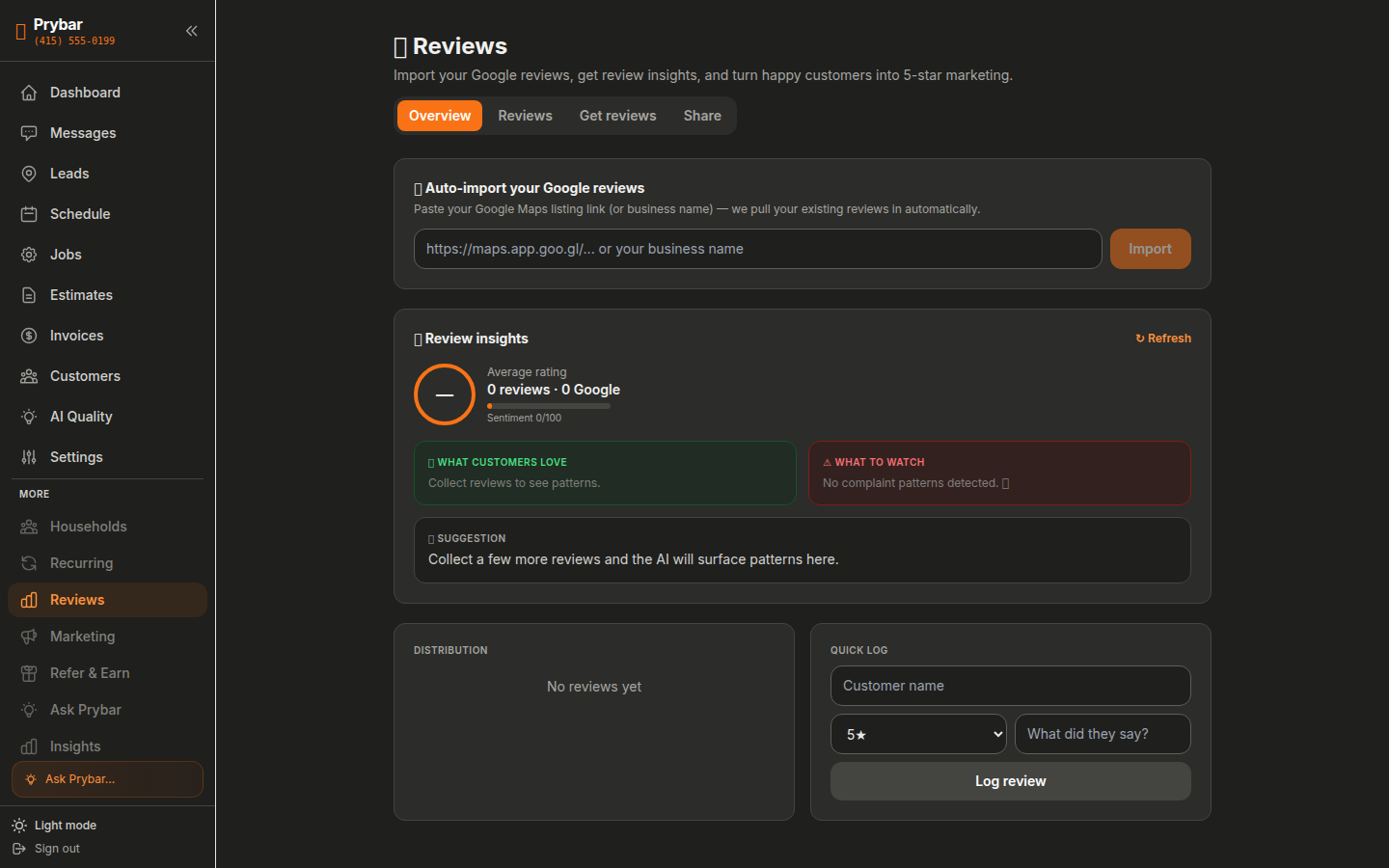Viewport: 1389px width, 868px height.
Task: Open Refer & Earn
Action: click(107, 673)
